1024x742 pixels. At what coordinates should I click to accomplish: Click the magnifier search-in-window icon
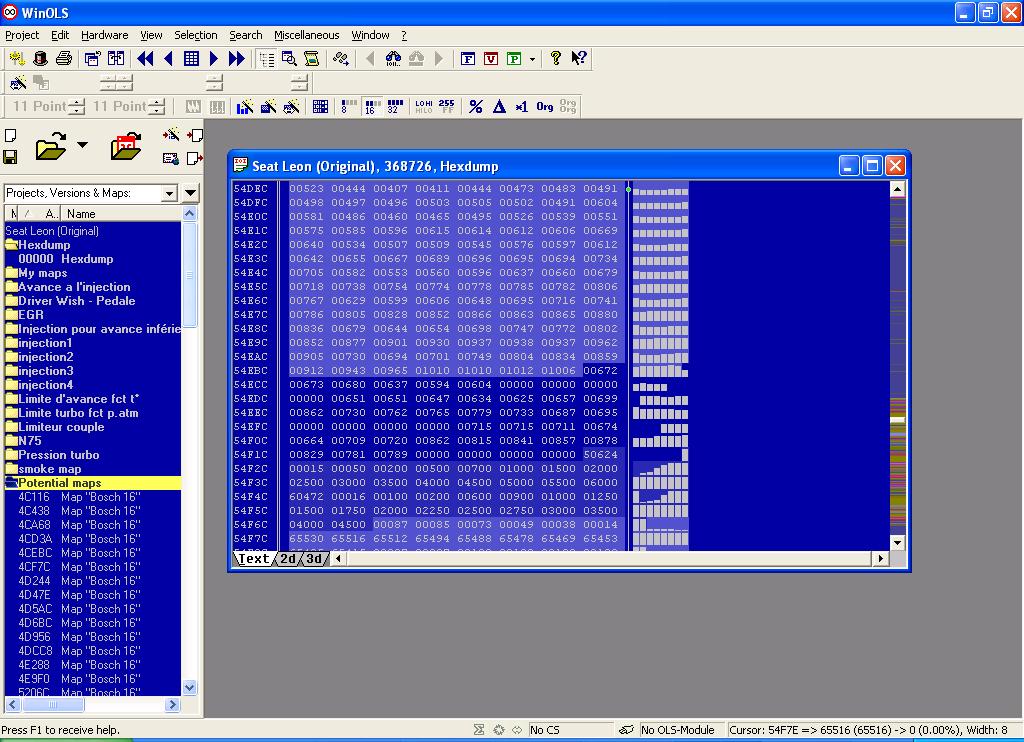click(x=289, y=59)
